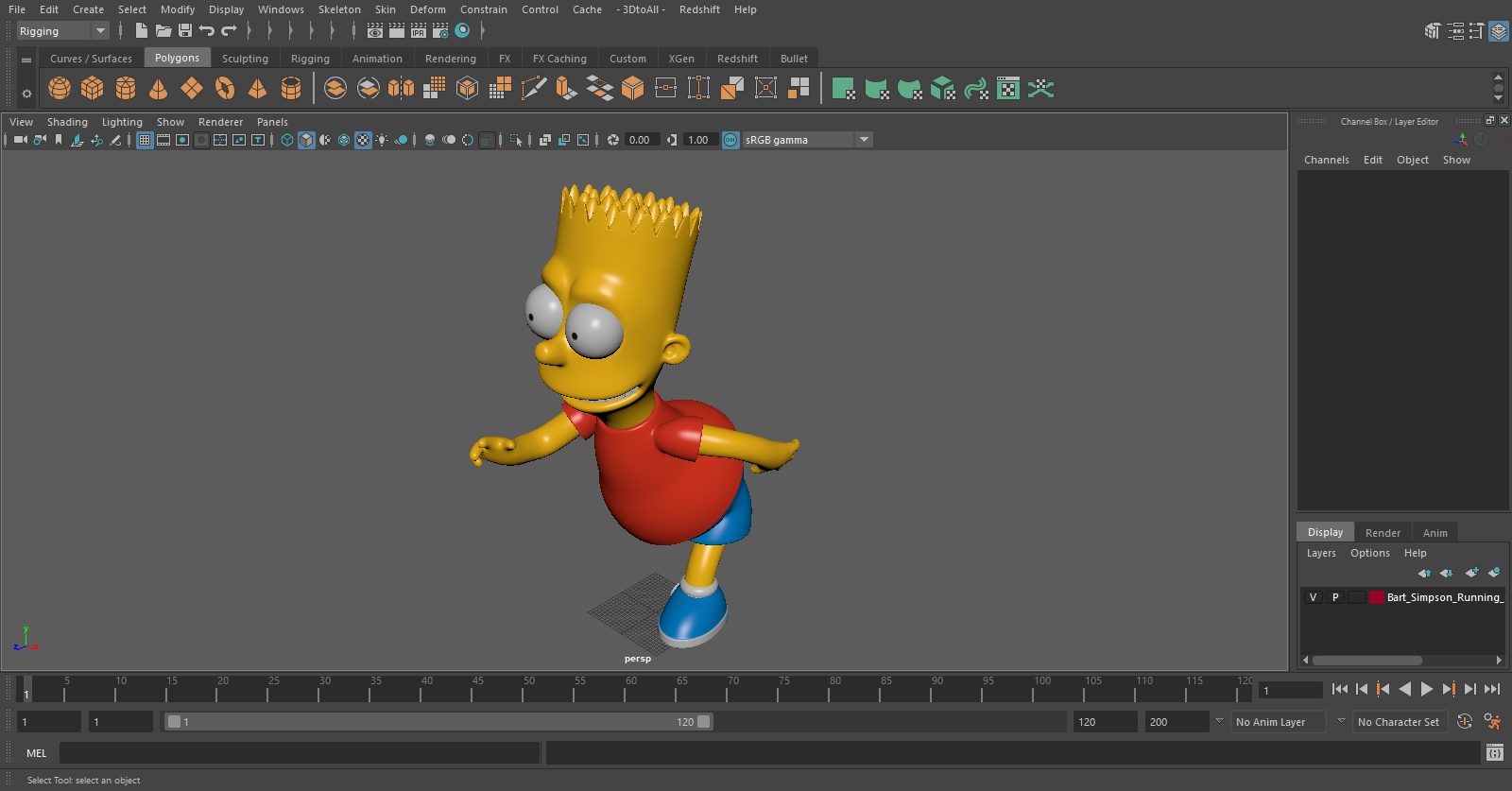Open the shelf options gear menu

click(26, 93)
